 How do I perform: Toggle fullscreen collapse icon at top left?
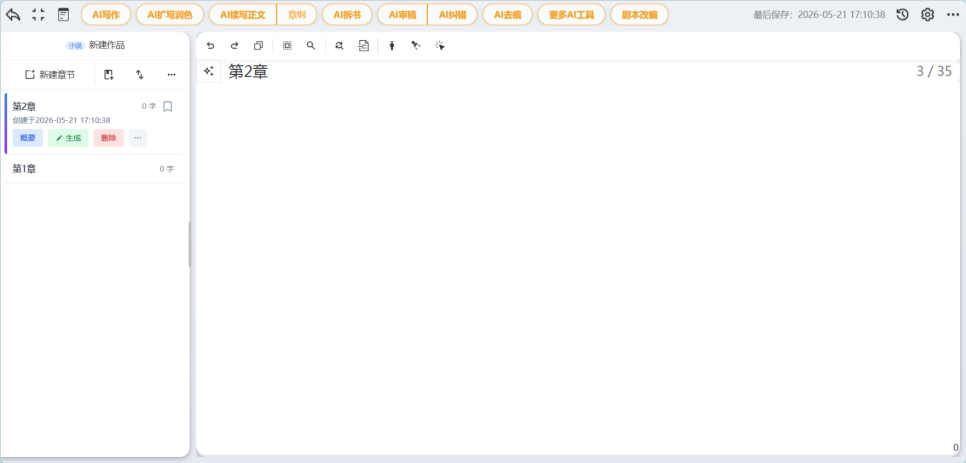click(38, 15)
